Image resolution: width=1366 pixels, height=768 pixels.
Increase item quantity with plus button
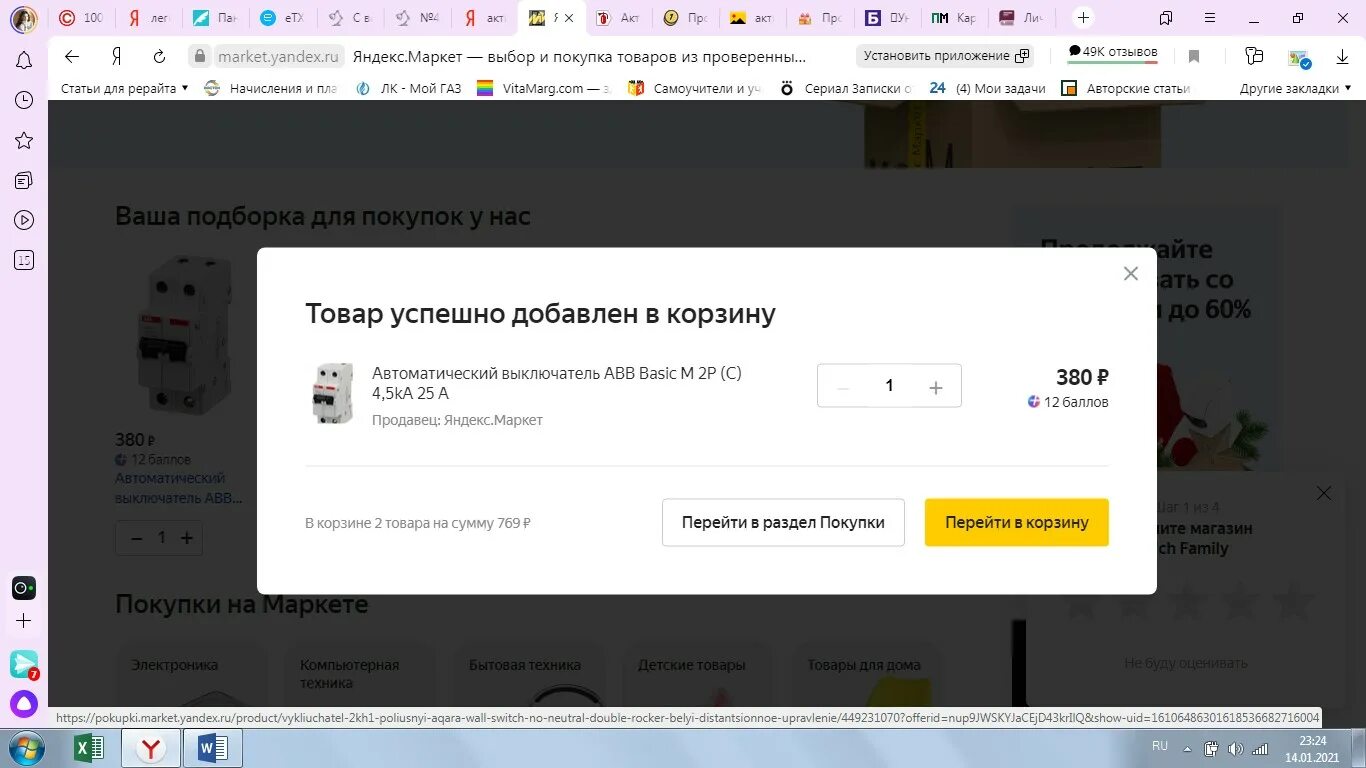[936, 387]
